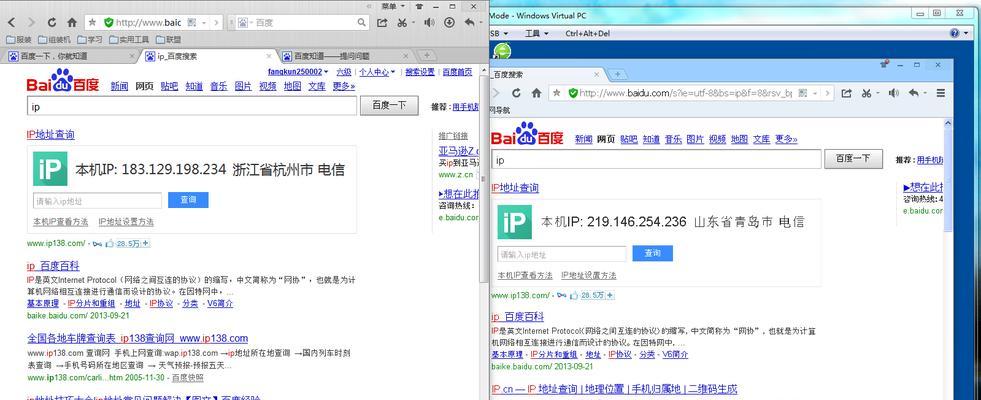Reload the page in left browser
The width and height of the screenshot is (981, 400).
point(52,23)
